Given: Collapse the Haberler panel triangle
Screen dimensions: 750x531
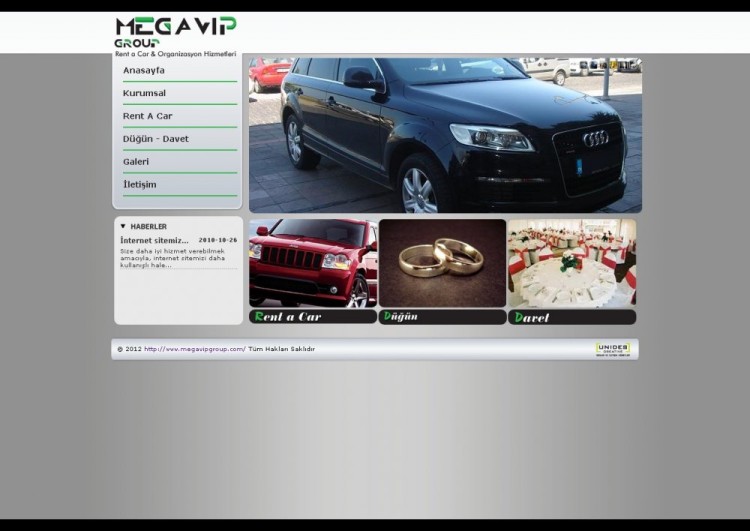Looking at the screenshot, I should [123, 227].
